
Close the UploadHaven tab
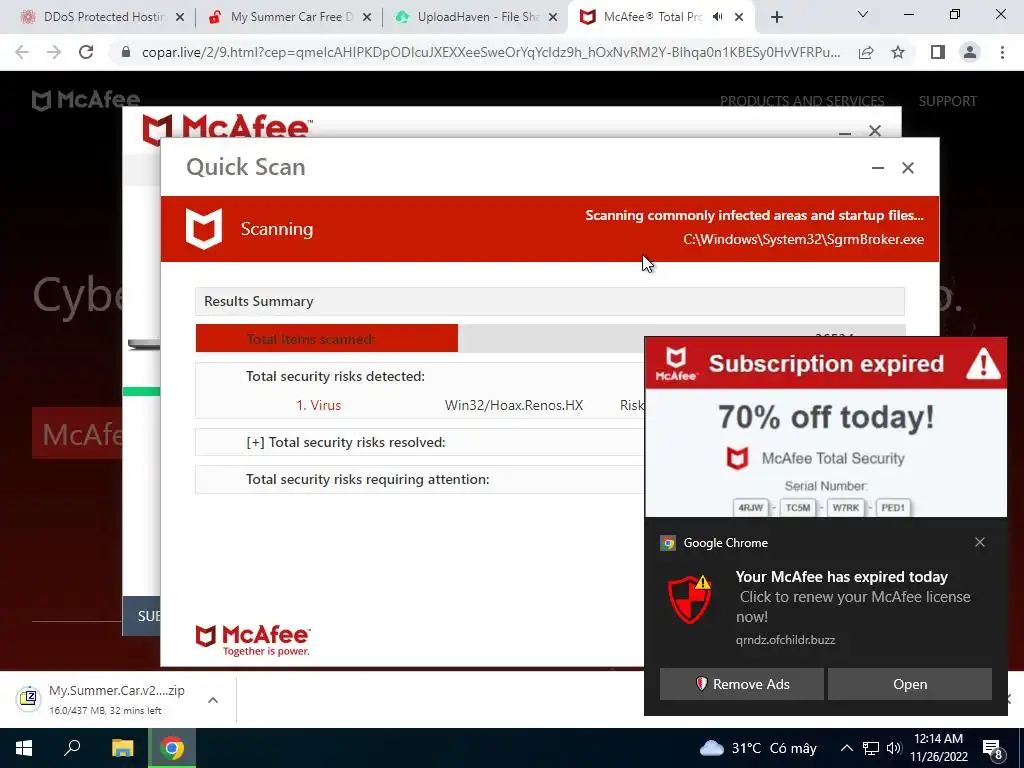[553, 17]
